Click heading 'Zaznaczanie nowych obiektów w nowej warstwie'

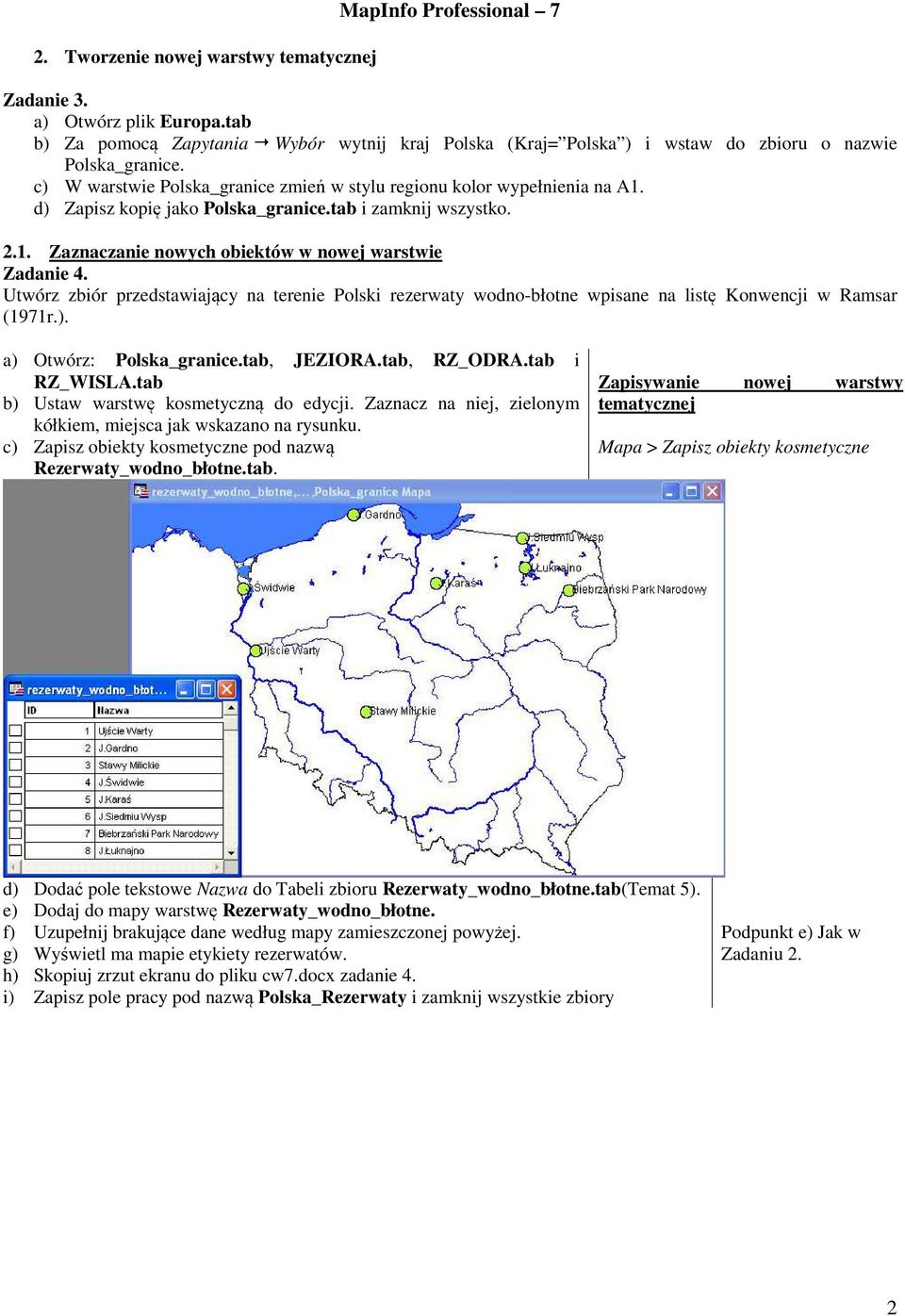(x=245, y=252)
